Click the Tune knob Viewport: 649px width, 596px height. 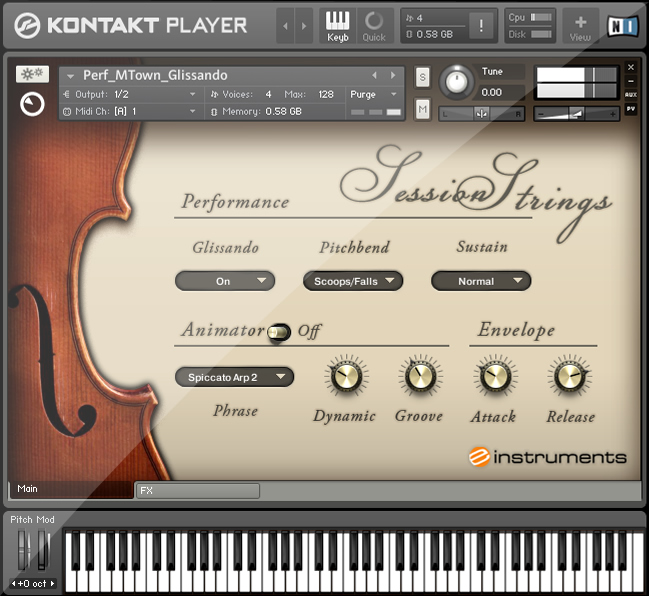456,82
